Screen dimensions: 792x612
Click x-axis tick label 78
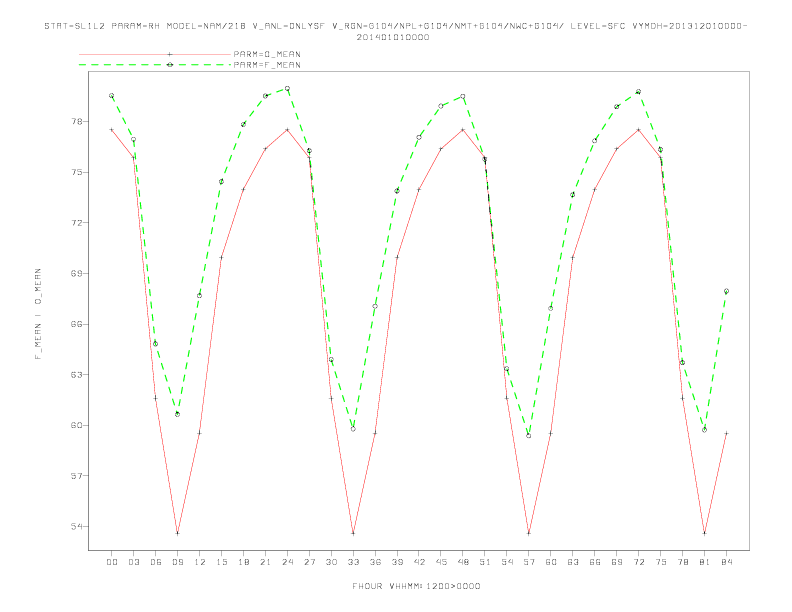682,562
